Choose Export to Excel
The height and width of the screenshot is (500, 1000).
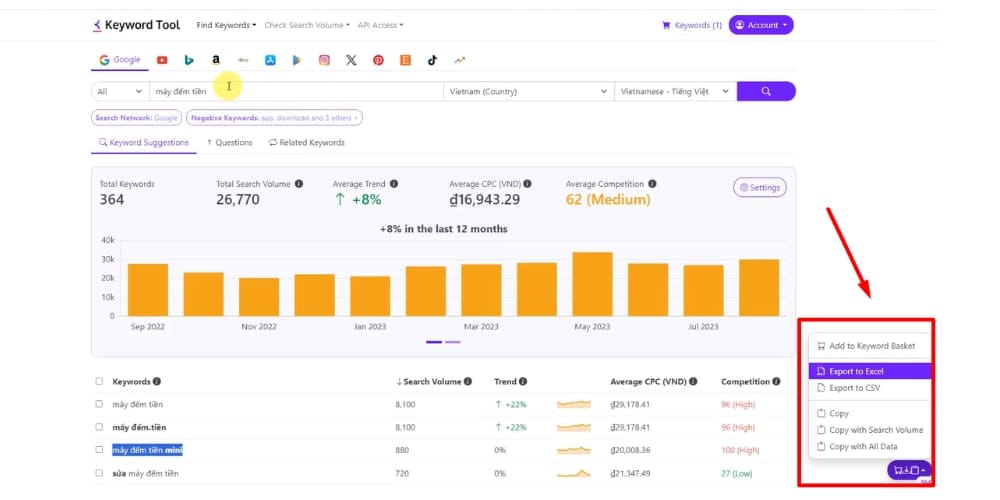click(870, 371)
